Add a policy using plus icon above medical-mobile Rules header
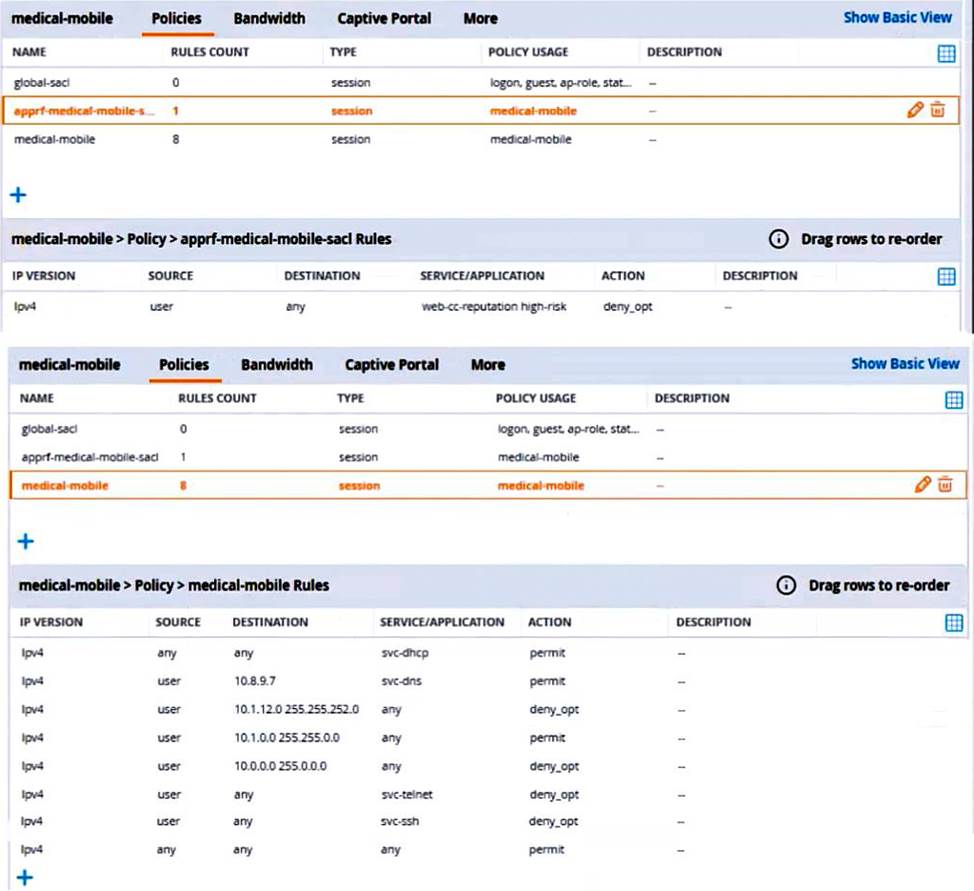The width and height of the screenshot is (974, 891). [x=26, y=541]
